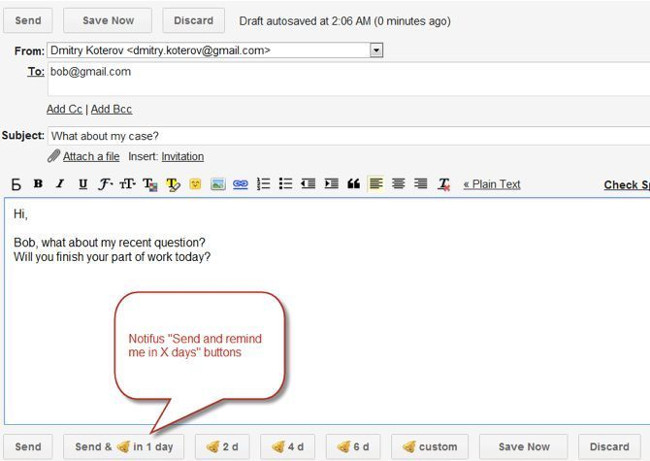Click the Cyrillic Б transliteration icon
Viewport: 650px width, 461px height.
tap(16, 184)
